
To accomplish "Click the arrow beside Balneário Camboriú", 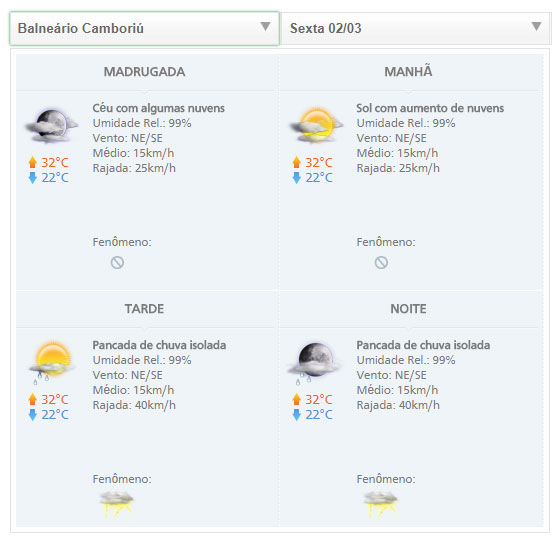I will 265,26.
